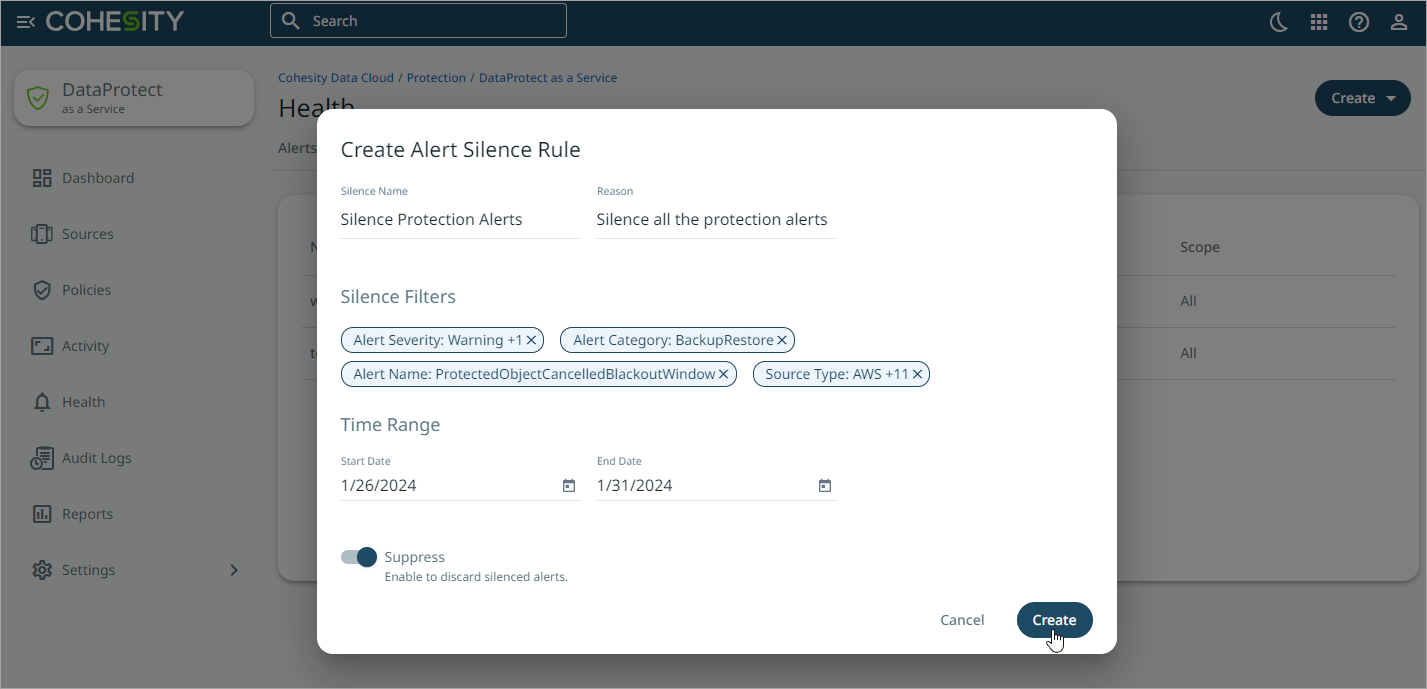Go to Audit Logs in sidebar
The width and height of the screenshot is (1427, 689).
[x=96, y=458]
